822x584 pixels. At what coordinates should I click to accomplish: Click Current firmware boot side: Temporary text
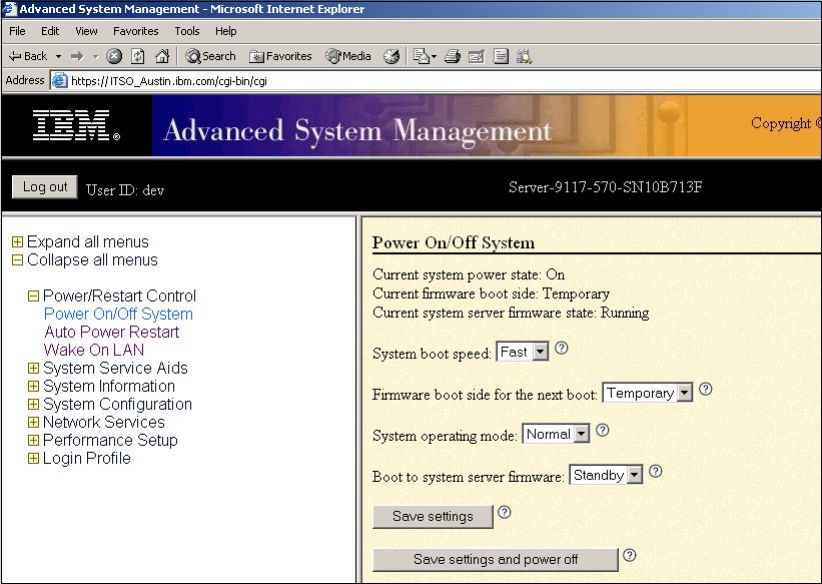point(491,294)
